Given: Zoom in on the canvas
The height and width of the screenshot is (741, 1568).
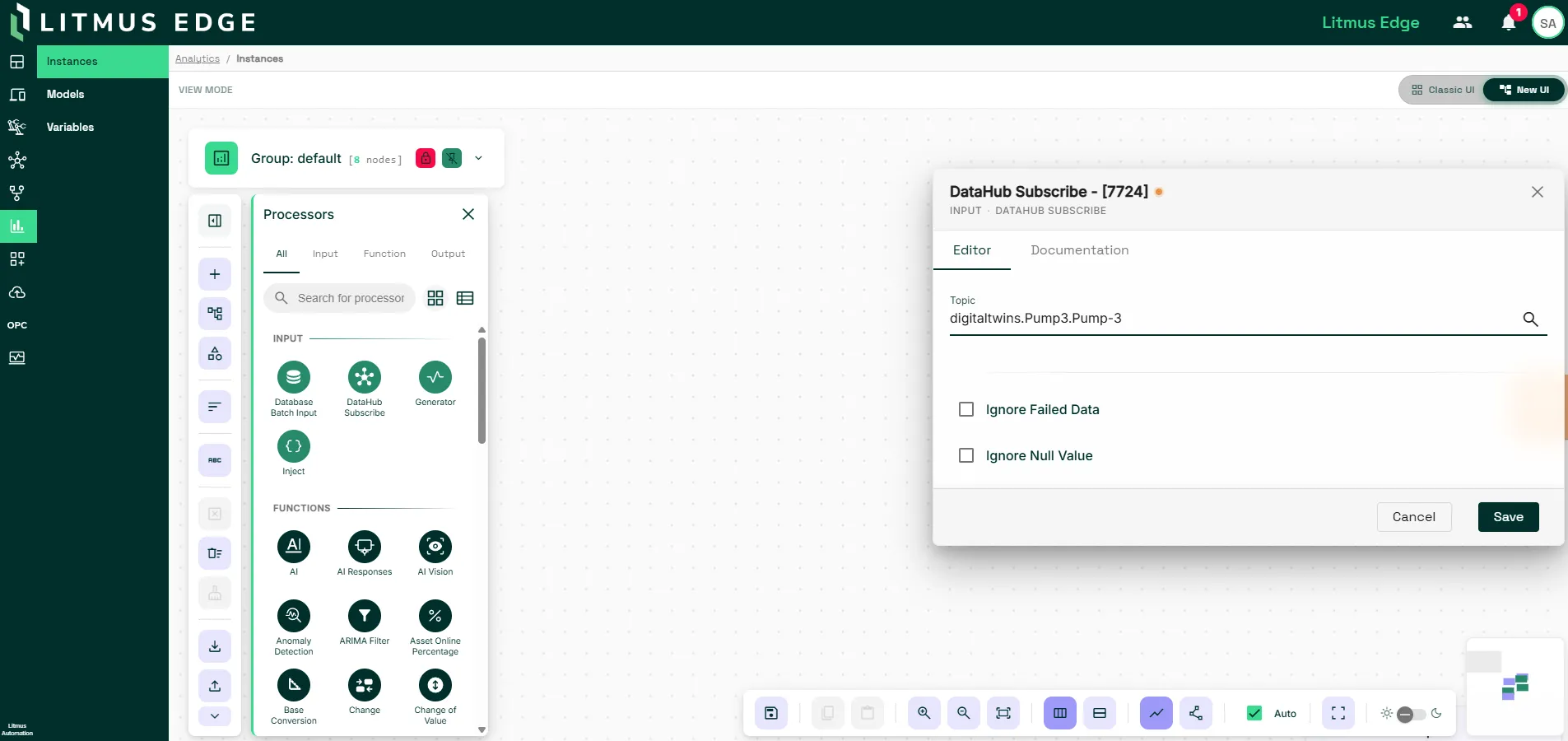Looking at the screenshot, I should [x=924, y=713].
